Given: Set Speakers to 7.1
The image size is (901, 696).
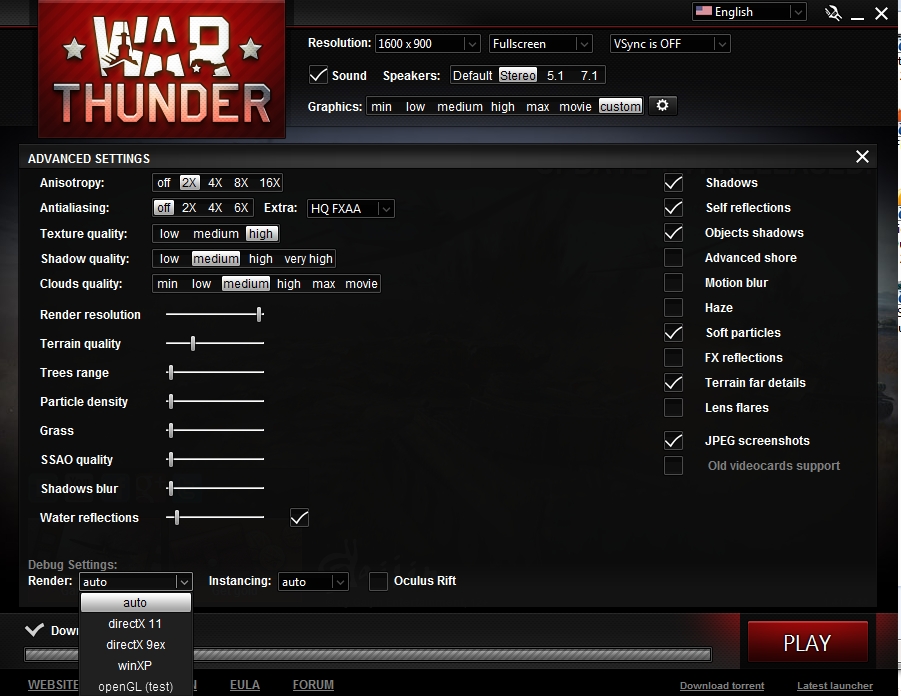Looking at the screenshot, I should [x=589, y=75].
